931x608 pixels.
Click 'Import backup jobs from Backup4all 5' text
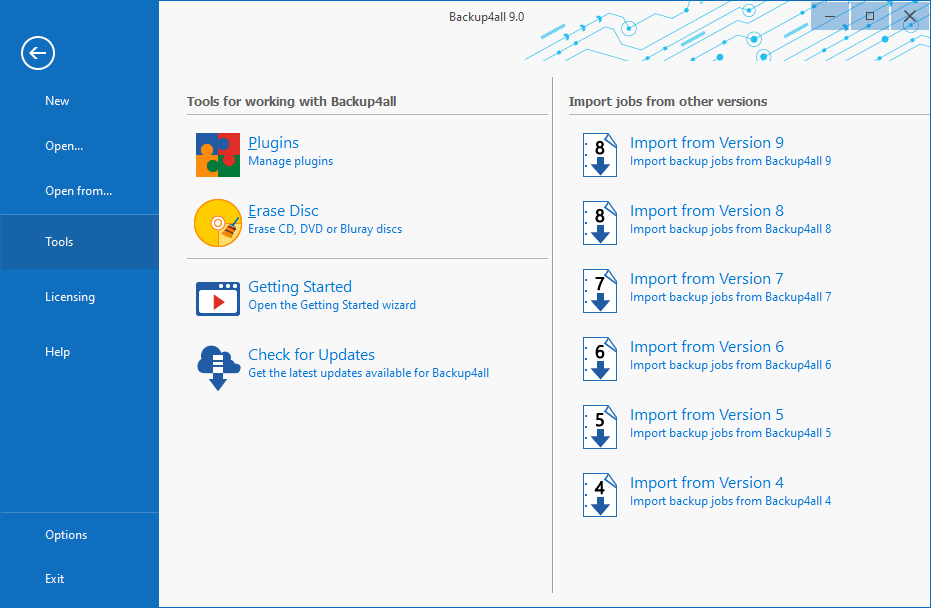point(730,433)
